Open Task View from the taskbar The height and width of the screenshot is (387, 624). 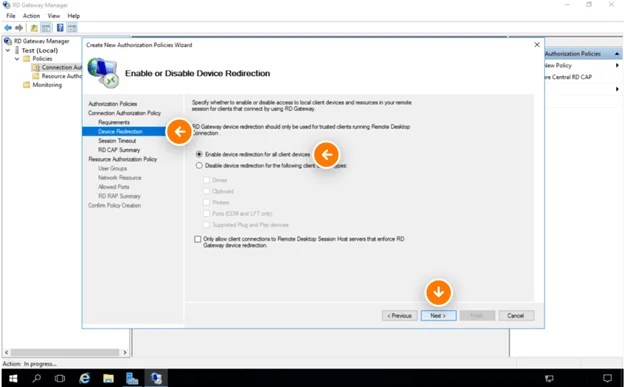pyautogui.click(x=60, y=378)
